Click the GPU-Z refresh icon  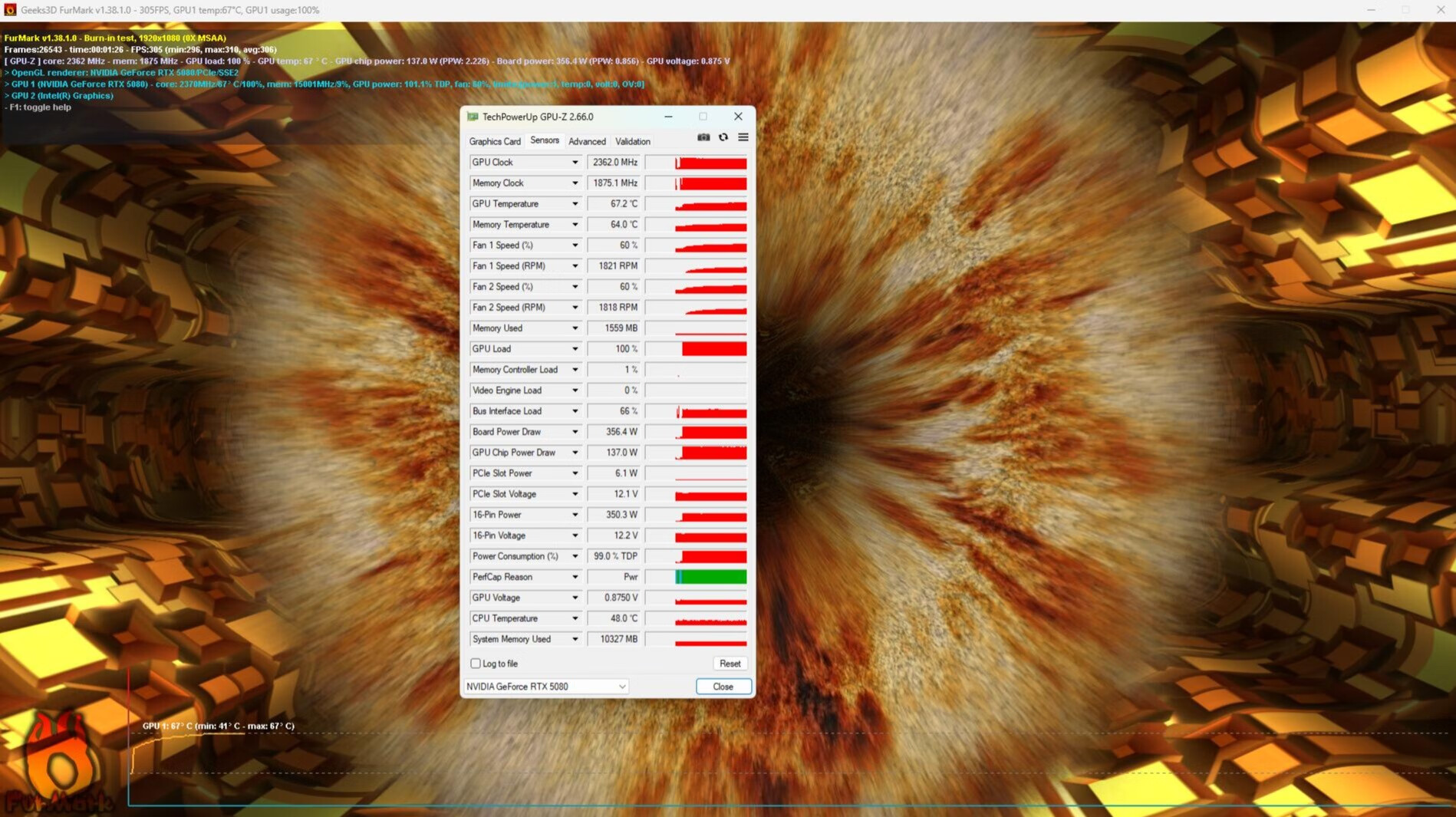click(x=723, y=137)
